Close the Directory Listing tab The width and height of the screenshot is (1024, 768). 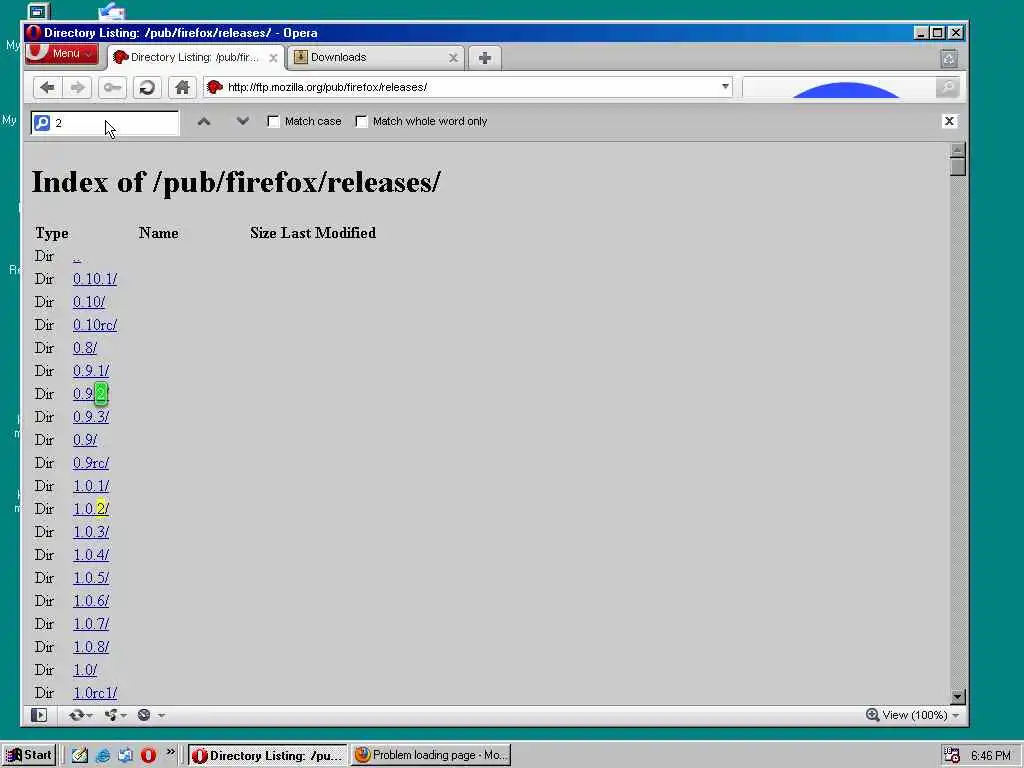pos(273,58)
